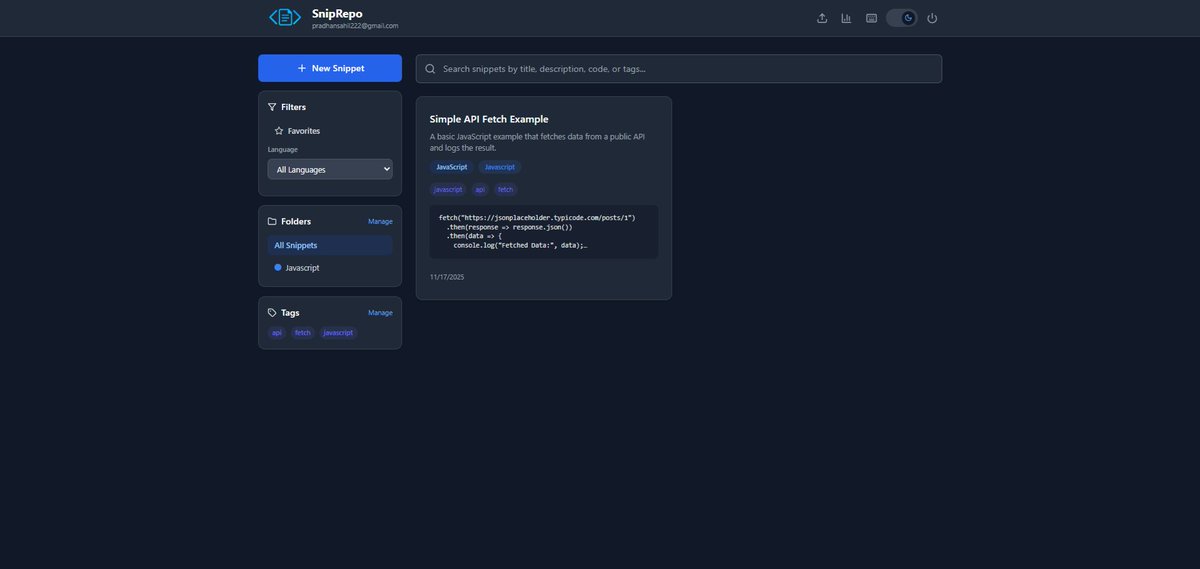Click the JavaScript language badge on card

[x=452, y=167]
